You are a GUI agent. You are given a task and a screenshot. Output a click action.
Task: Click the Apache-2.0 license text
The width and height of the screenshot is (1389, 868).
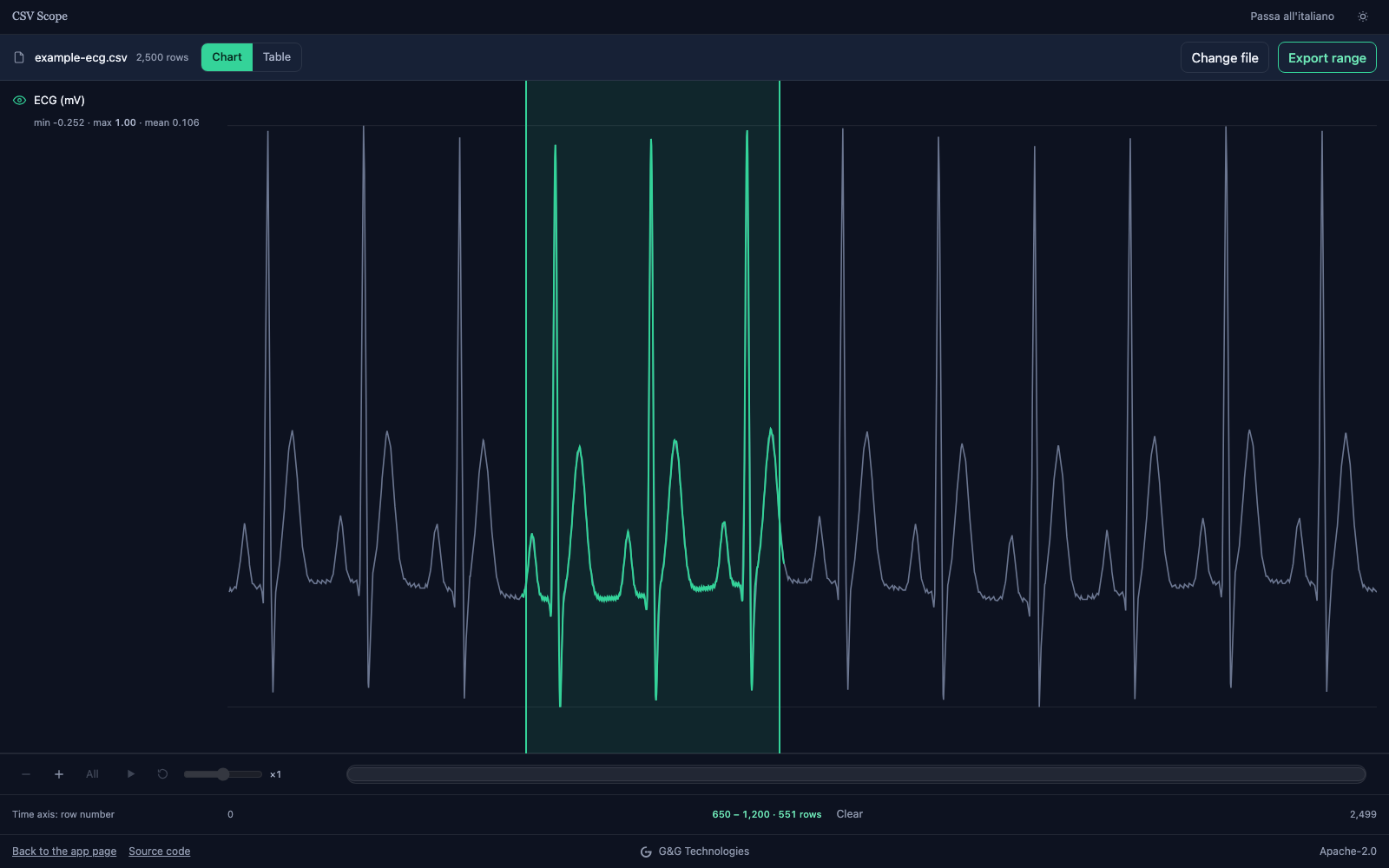1347,852
